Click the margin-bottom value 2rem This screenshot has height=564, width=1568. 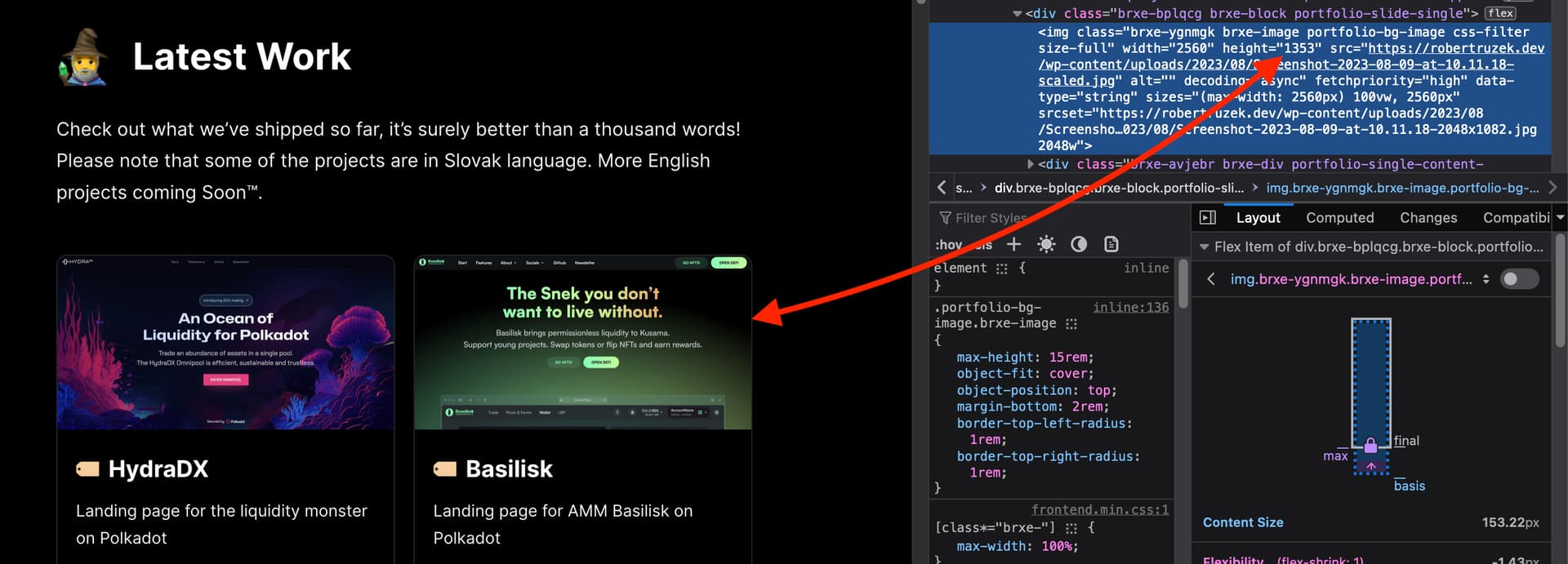tap(1088, 406)
